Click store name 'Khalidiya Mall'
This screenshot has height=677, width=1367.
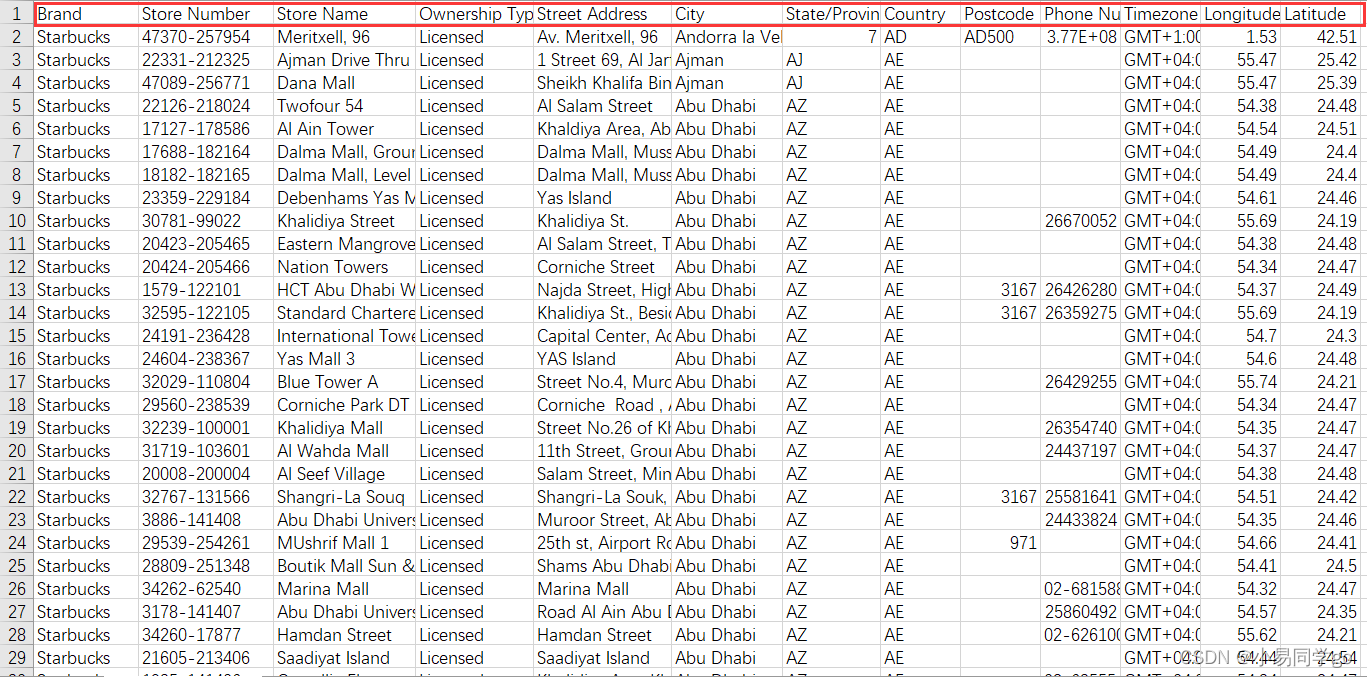[x=345, y=428]
